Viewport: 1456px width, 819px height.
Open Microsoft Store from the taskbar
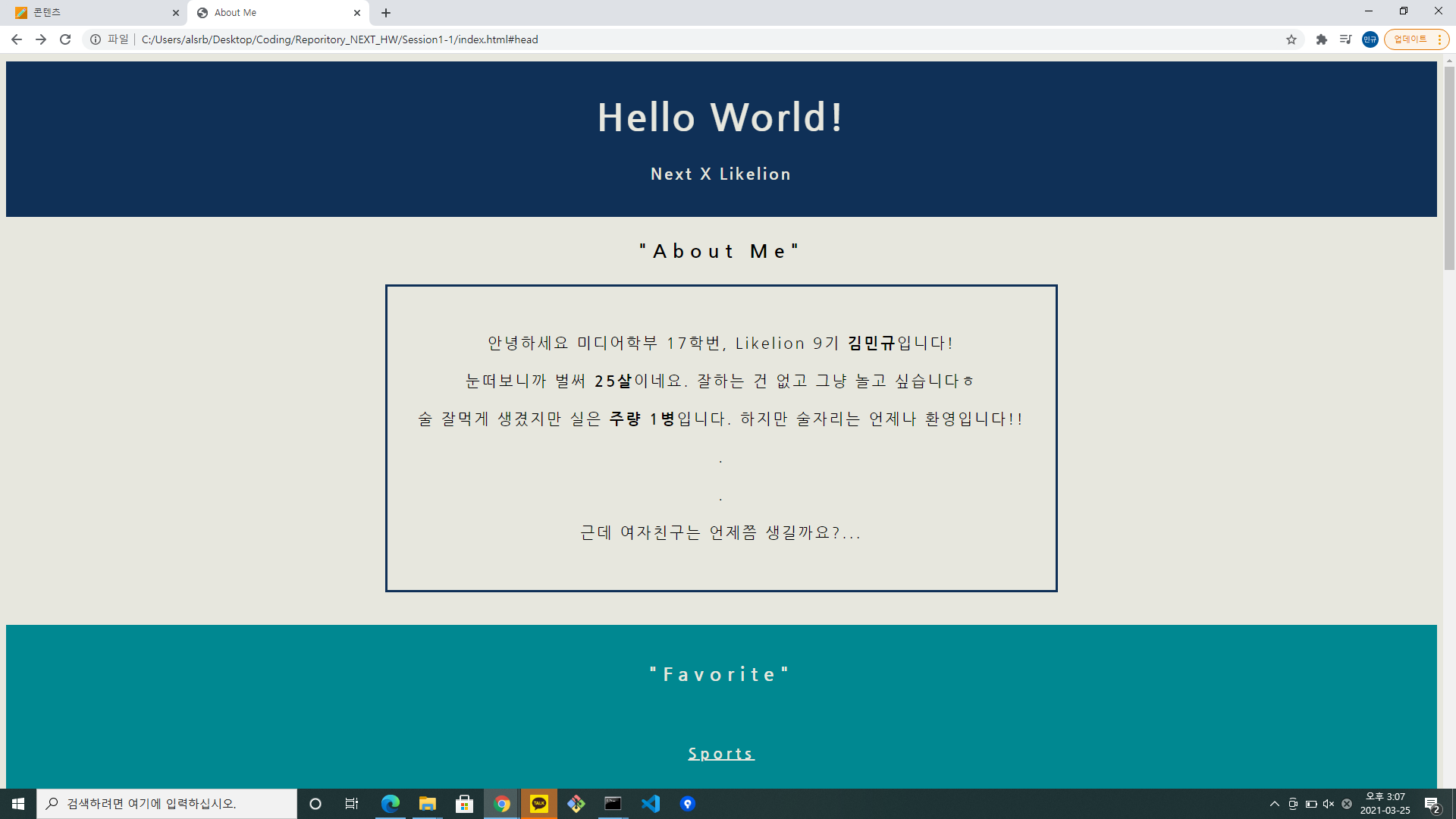tap(463, 803)
